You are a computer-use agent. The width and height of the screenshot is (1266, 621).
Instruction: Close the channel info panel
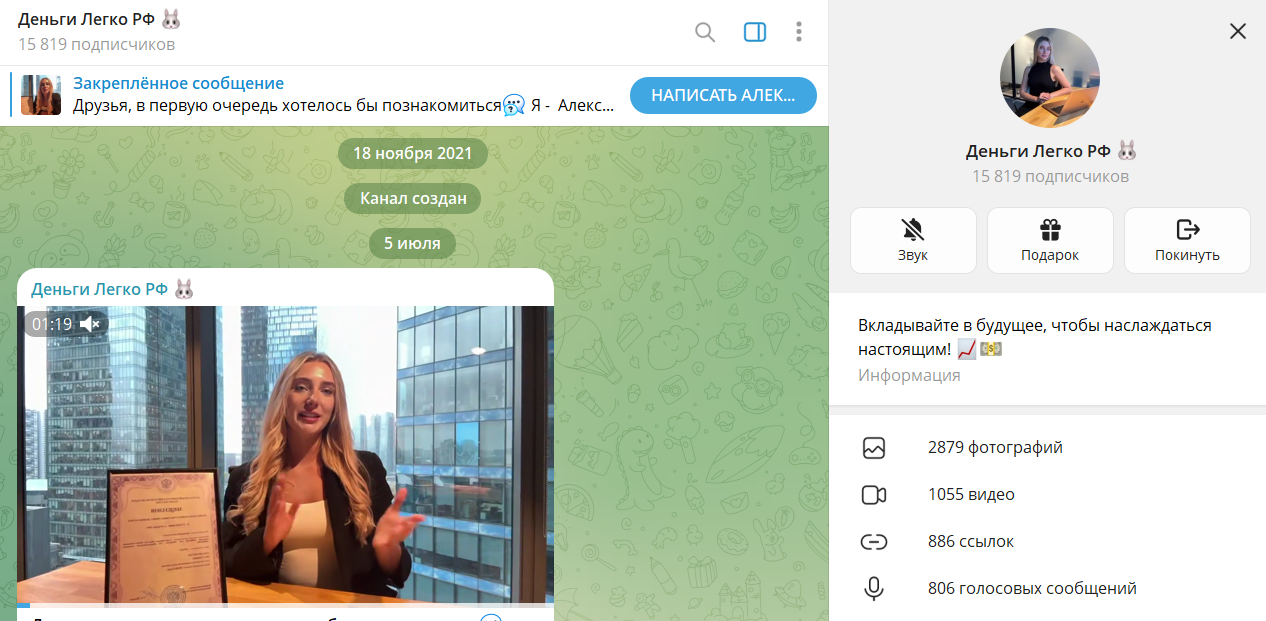tap(1238, 31)
